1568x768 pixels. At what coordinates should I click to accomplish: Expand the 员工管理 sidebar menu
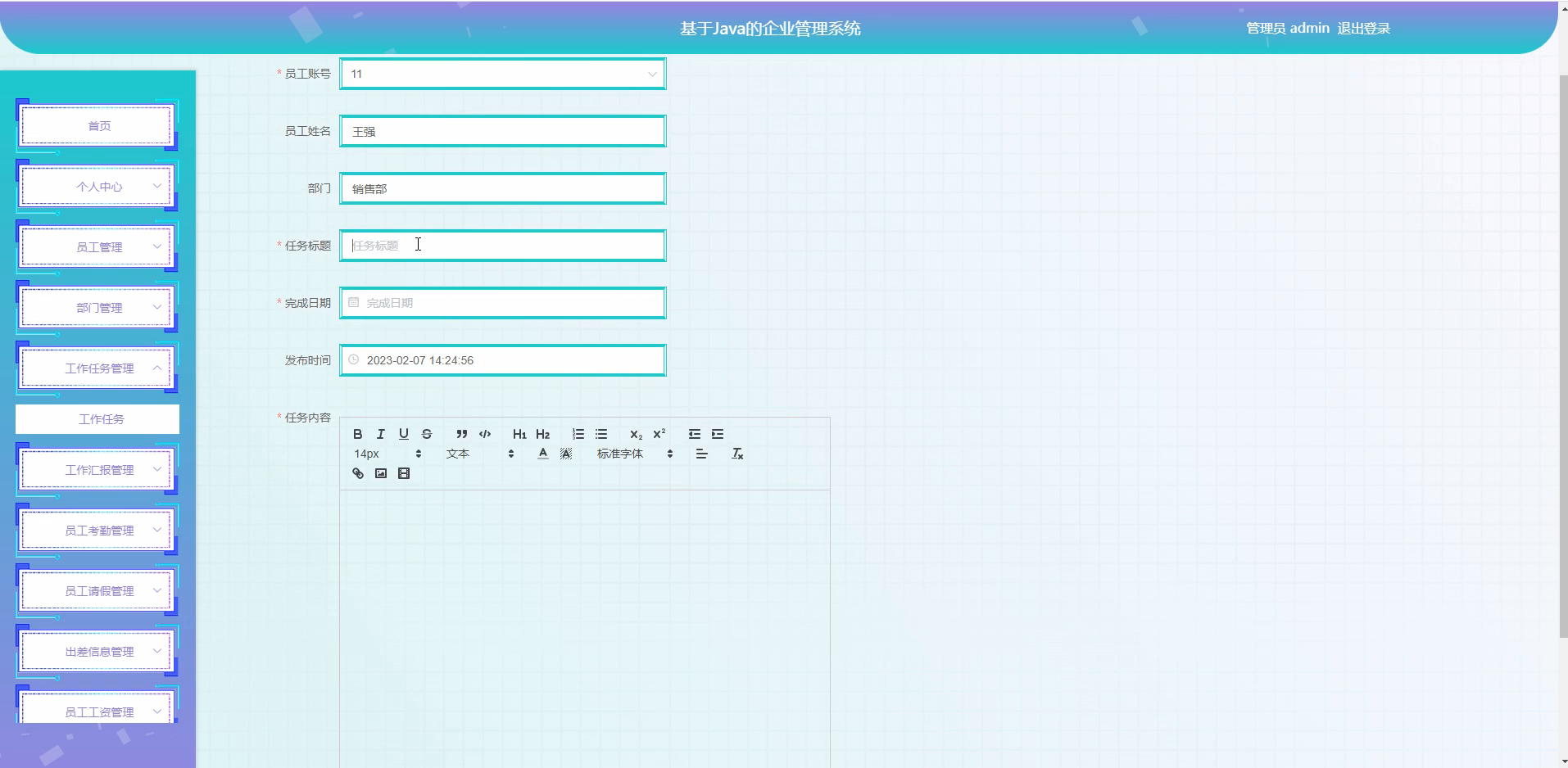(97, 247)
